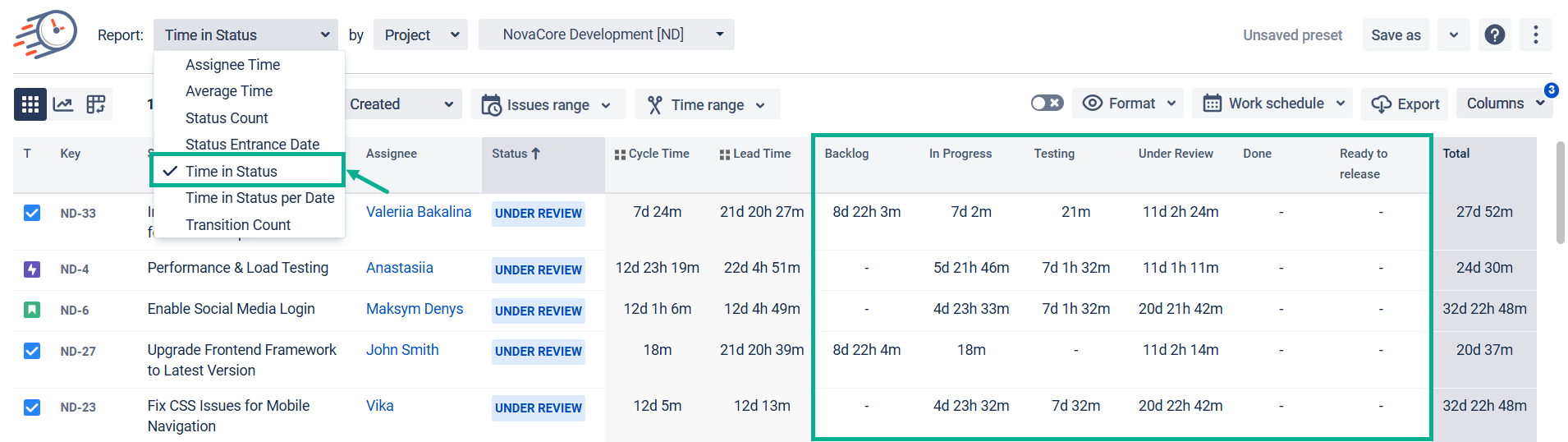Image resolution: width=1568 pixels, height=442 pixels.
Task: Toggle the switch next to Format
Action: tap(1047, 104)
